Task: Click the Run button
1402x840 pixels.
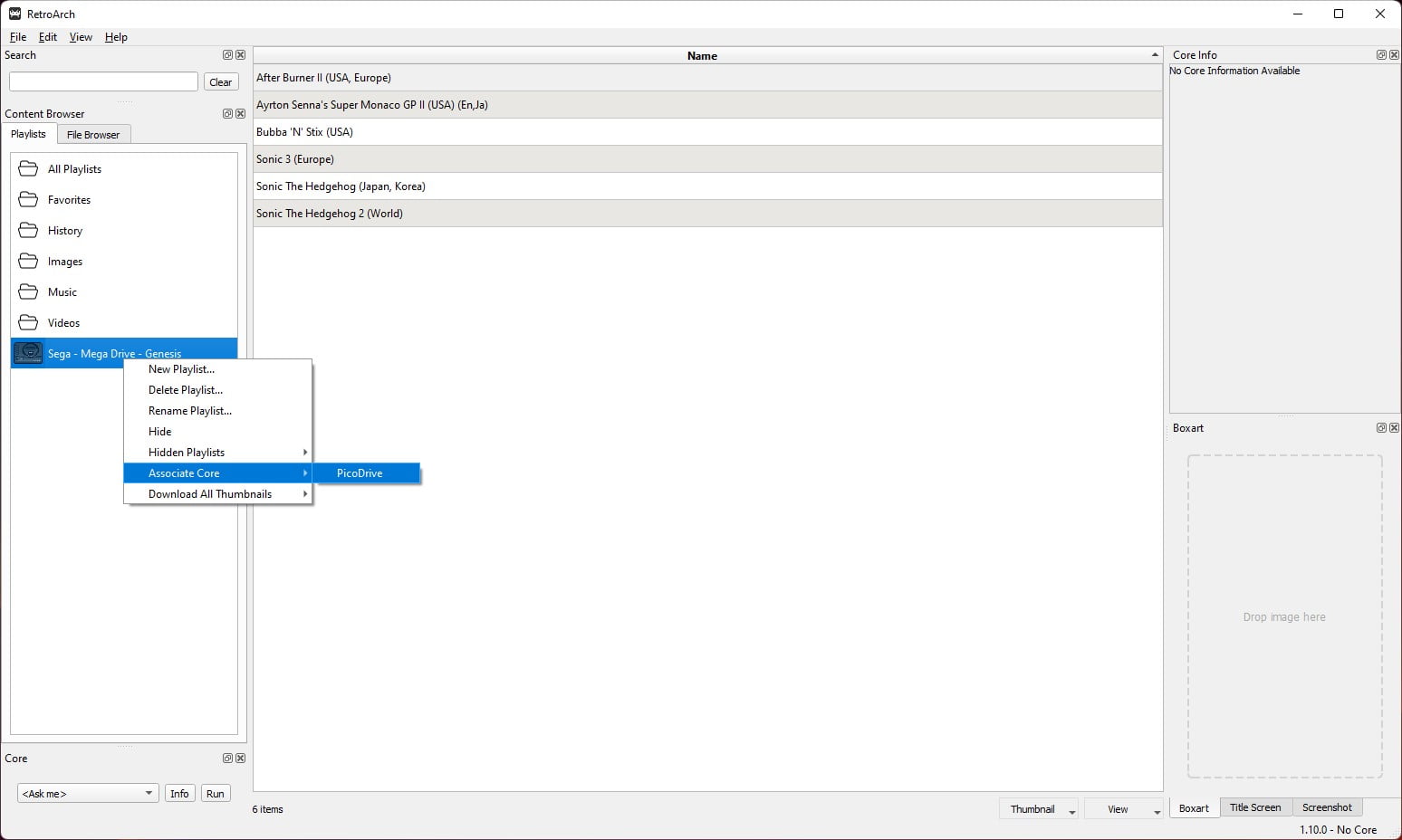Action: [215, 794]
